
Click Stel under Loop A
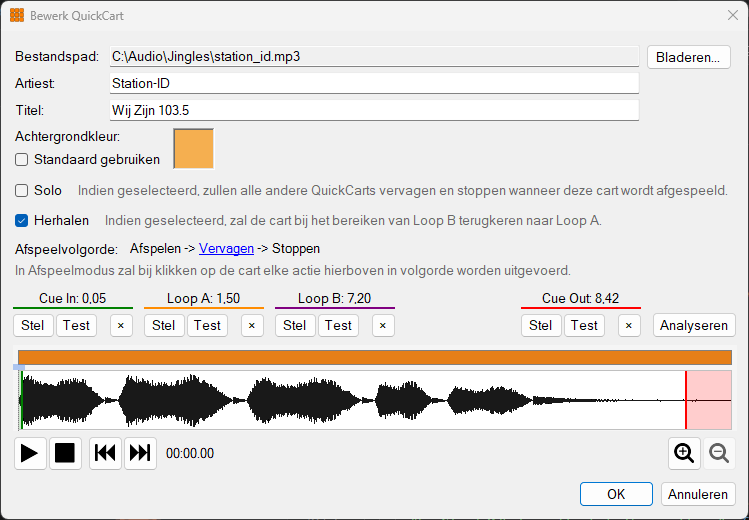[164, 326]
